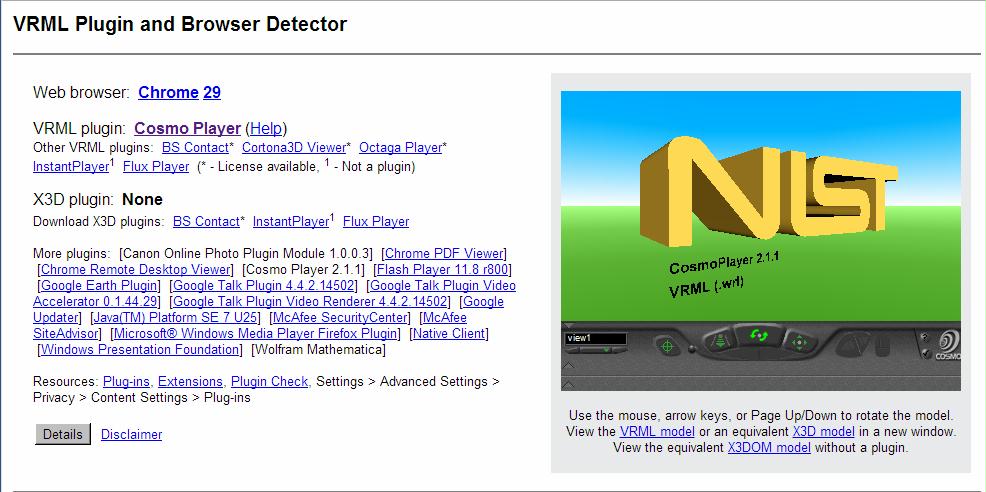Open Cosmo Player help question mark button

pos(924,337)
